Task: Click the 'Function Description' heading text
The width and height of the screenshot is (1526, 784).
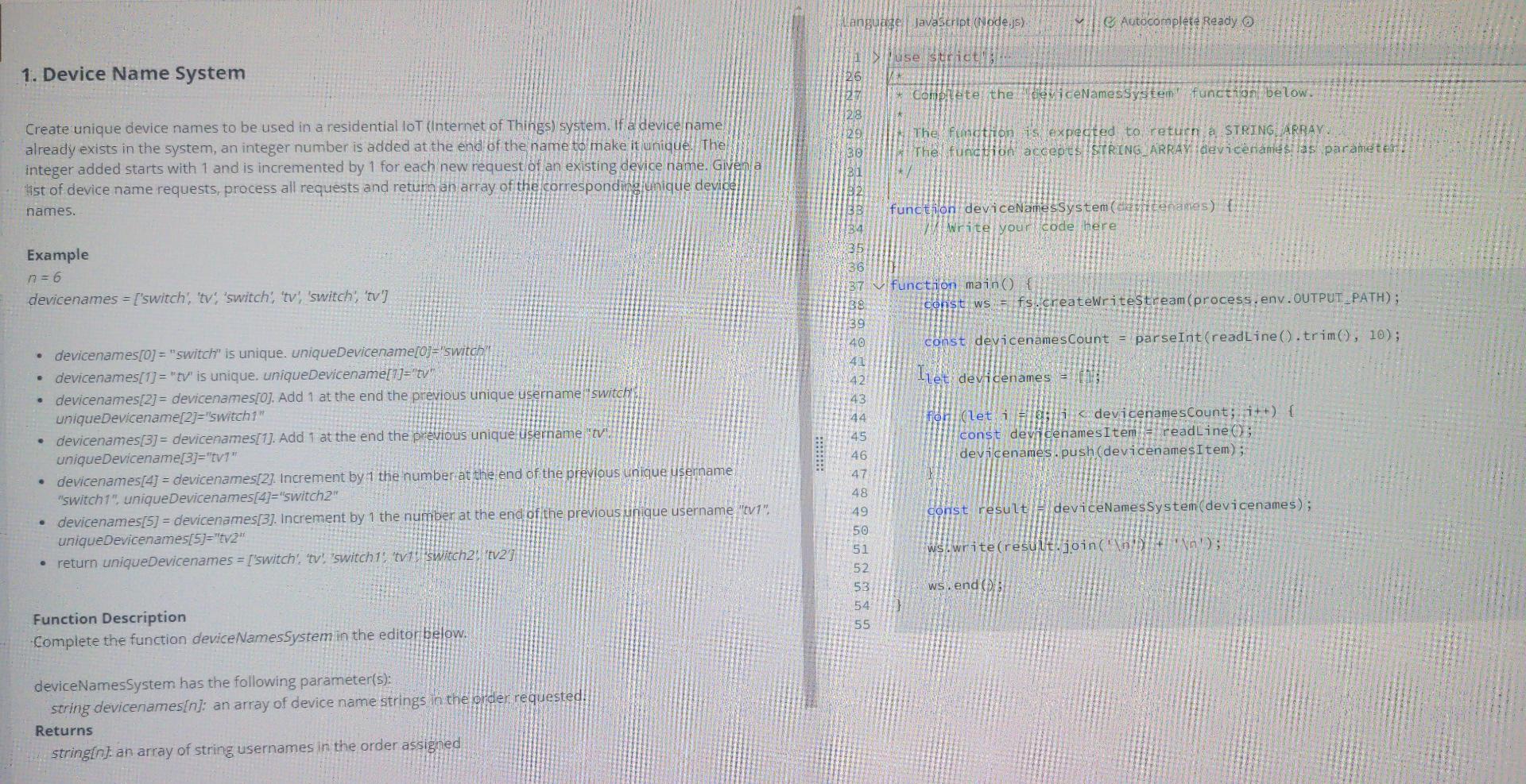Action: (x=109, y=618)
